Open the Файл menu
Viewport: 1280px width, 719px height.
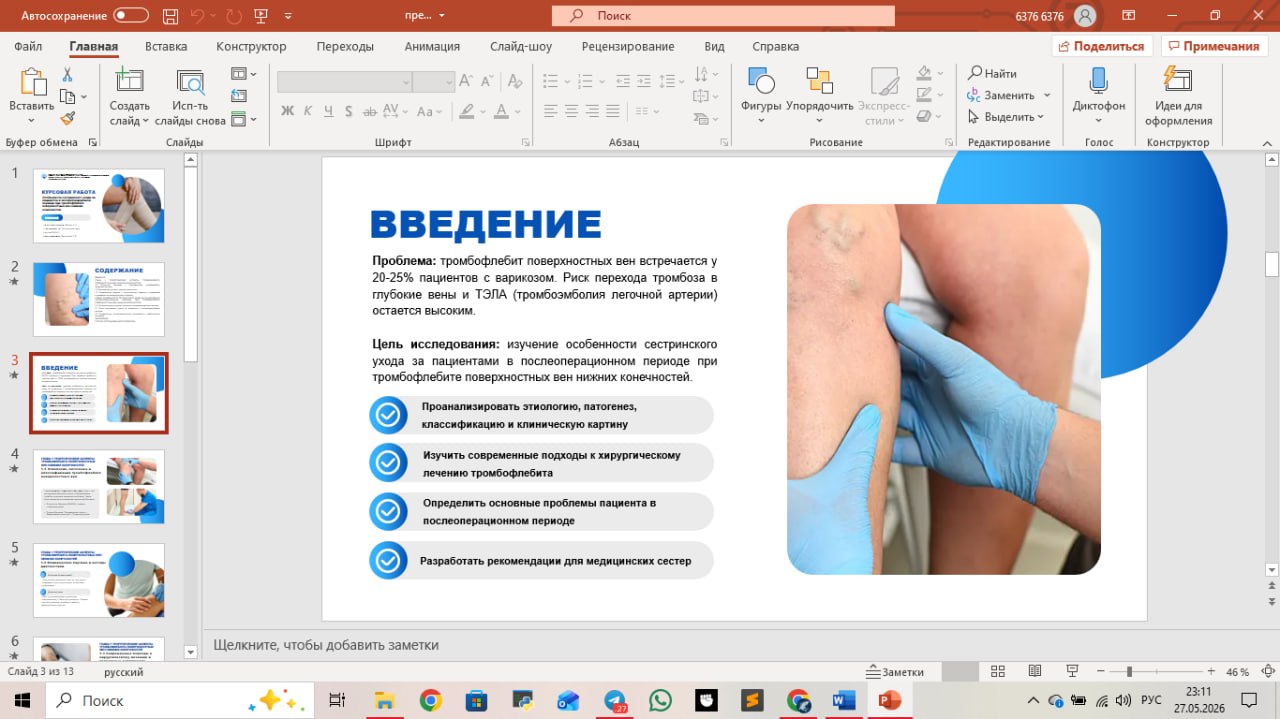tap(28, 46)
